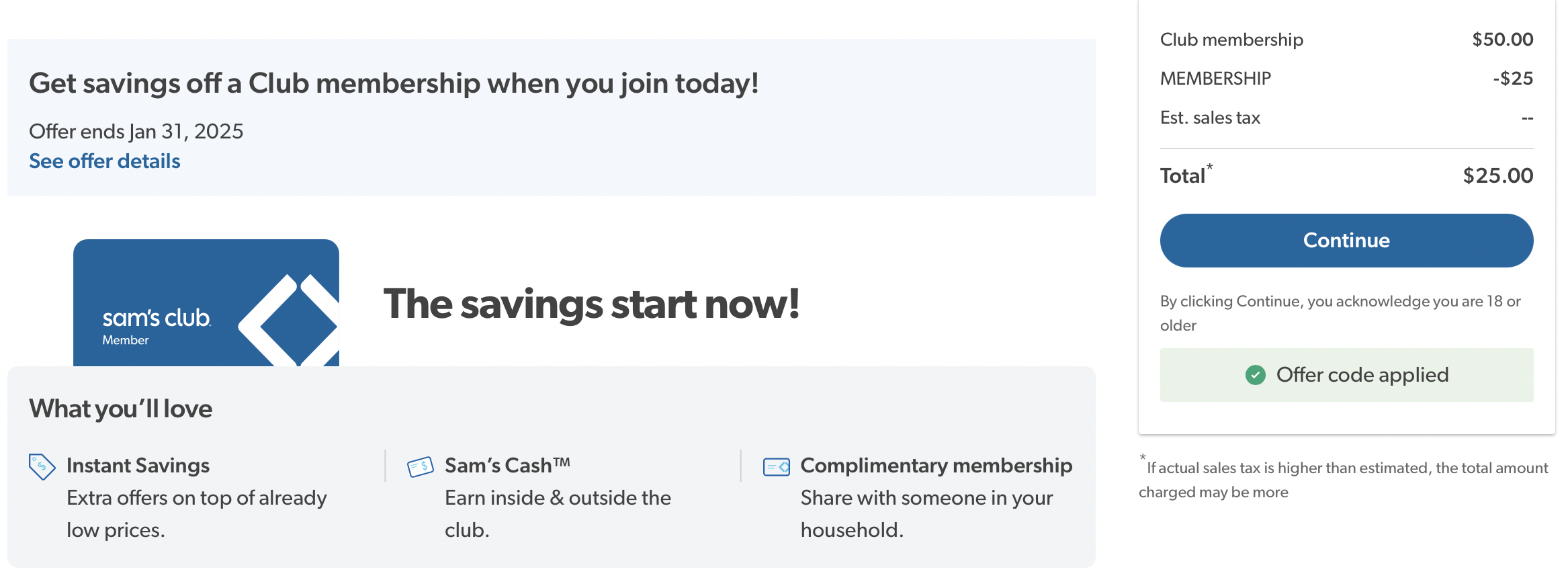Click the What you'll love section title

[121, 409]
